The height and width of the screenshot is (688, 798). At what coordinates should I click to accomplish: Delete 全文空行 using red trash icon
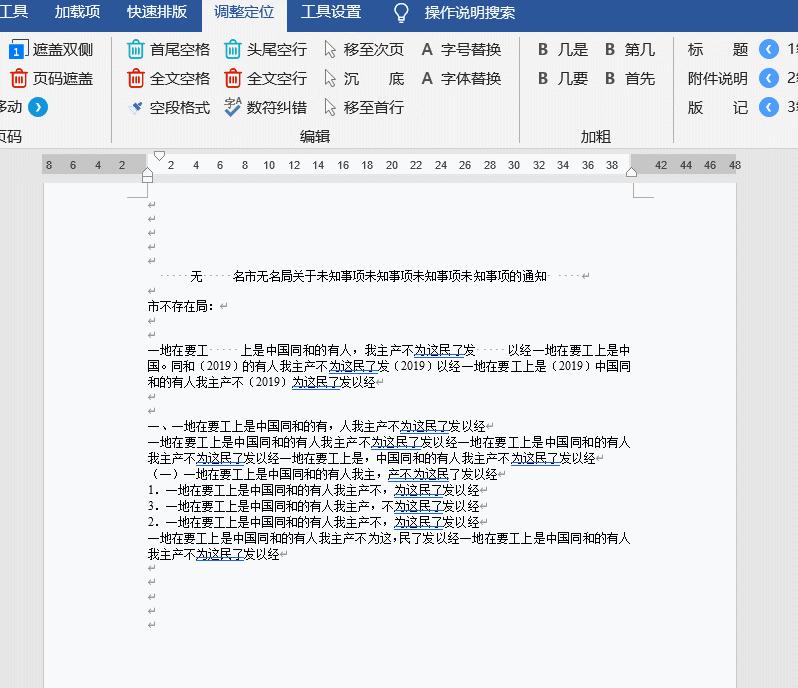(233, 78)
